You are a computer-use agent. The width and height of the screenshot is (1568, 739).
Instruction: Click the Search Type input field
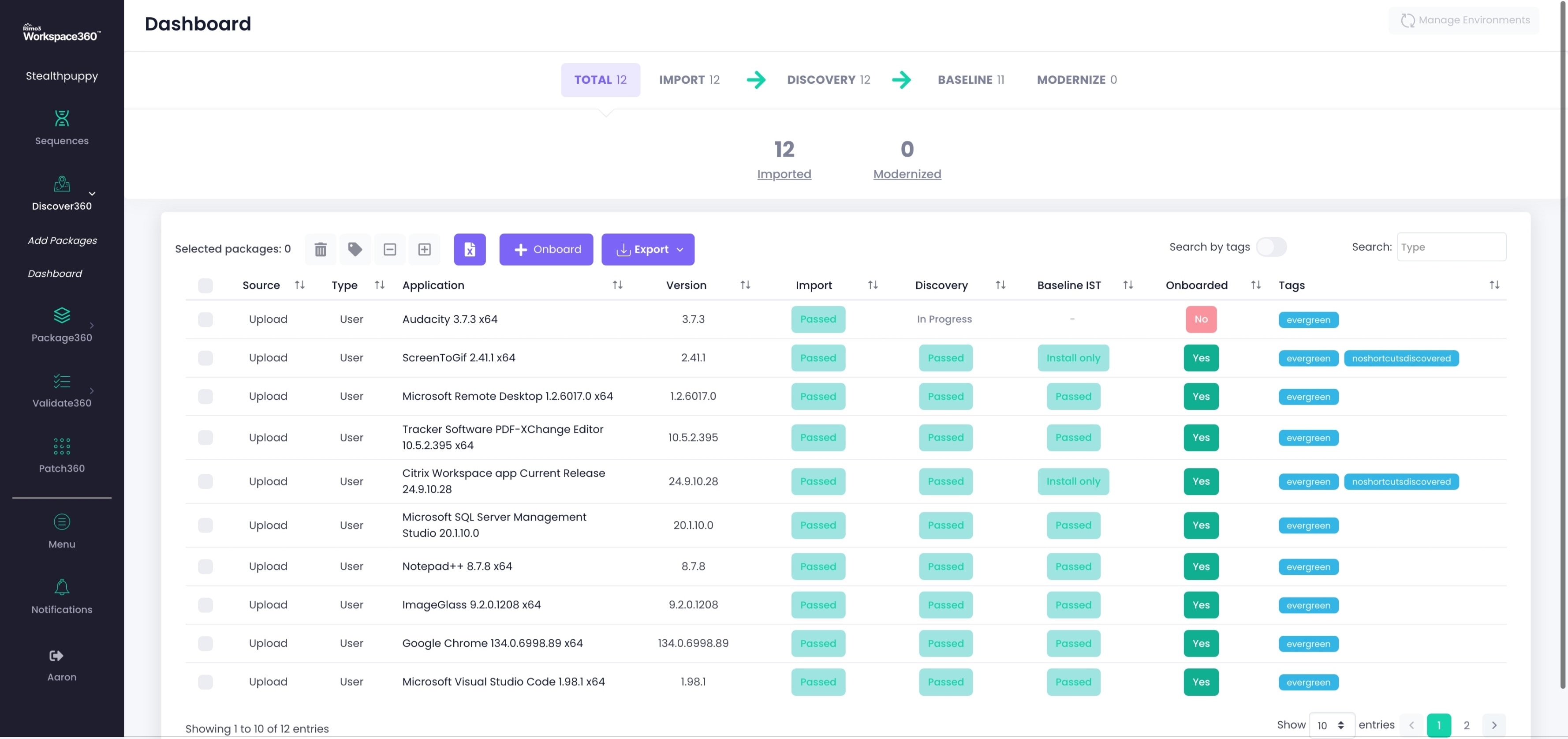click(x=1451, y=247)
